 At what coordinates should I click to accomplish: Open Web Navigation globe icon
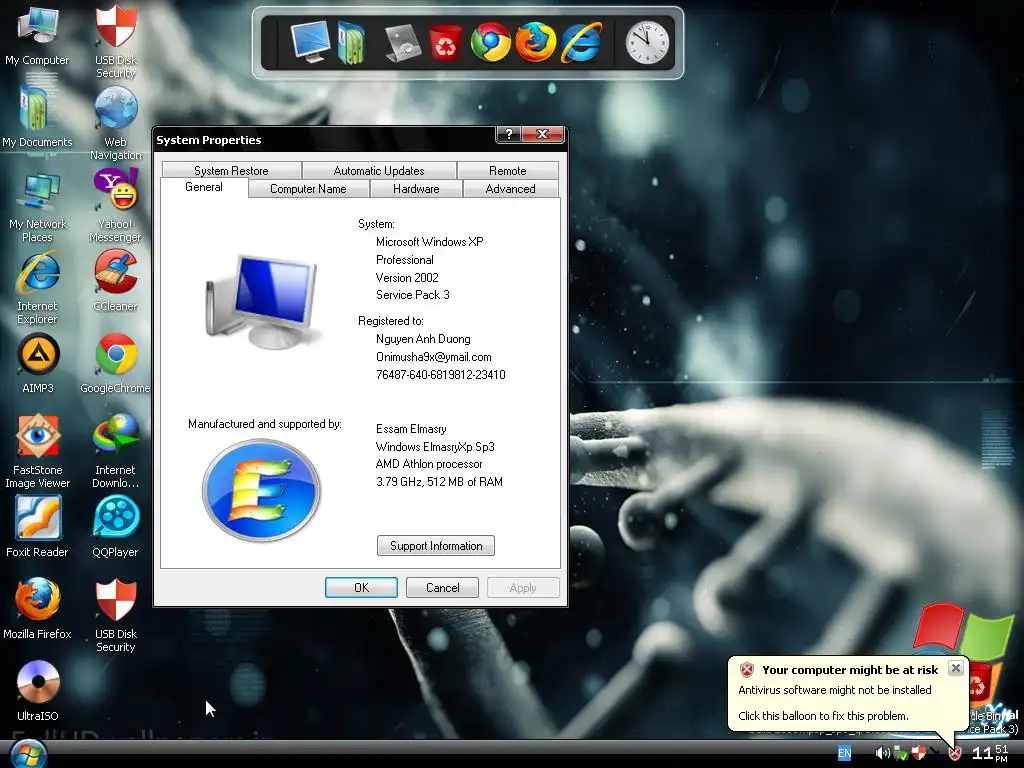tap(116, 124)
